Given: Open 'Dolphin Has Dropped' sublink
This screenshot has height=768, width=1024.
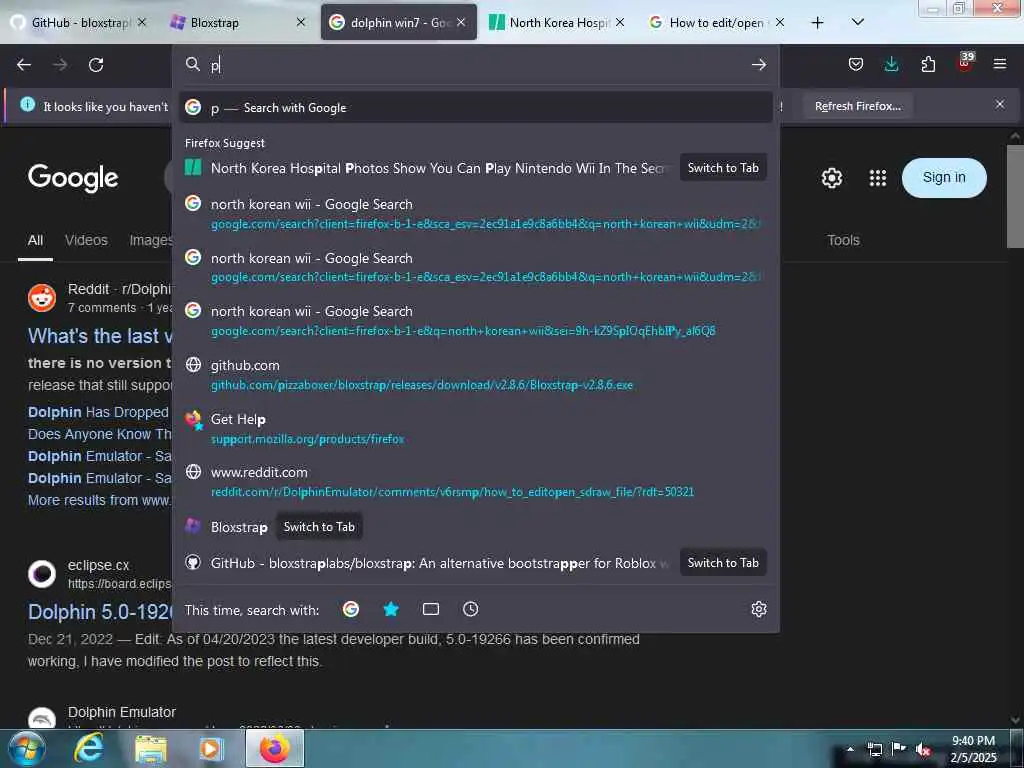Looking at the screenshot, I should tap(98, 412).
